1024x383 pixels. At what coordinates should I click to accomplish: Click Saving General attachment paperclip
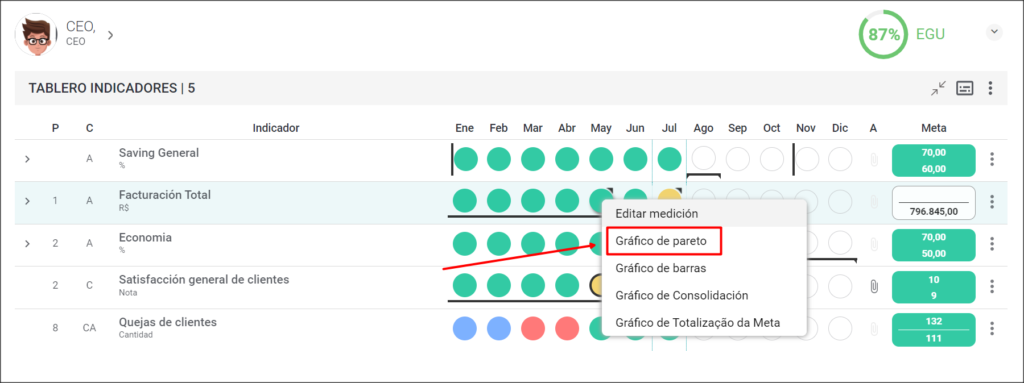coord(874,159)
